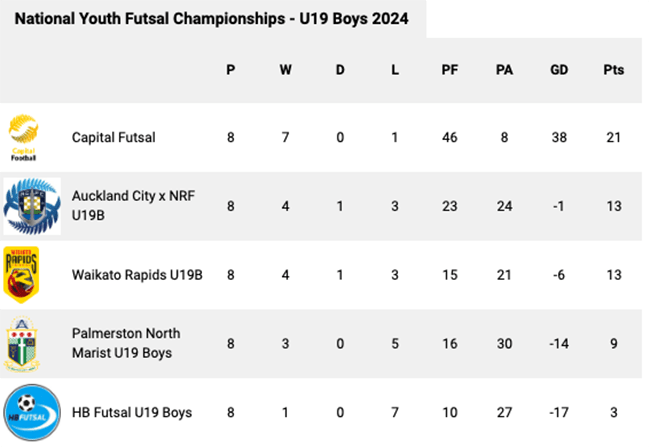The image size is (650, 447).
Task: Click the PF column header
Action: coord(450,70)
